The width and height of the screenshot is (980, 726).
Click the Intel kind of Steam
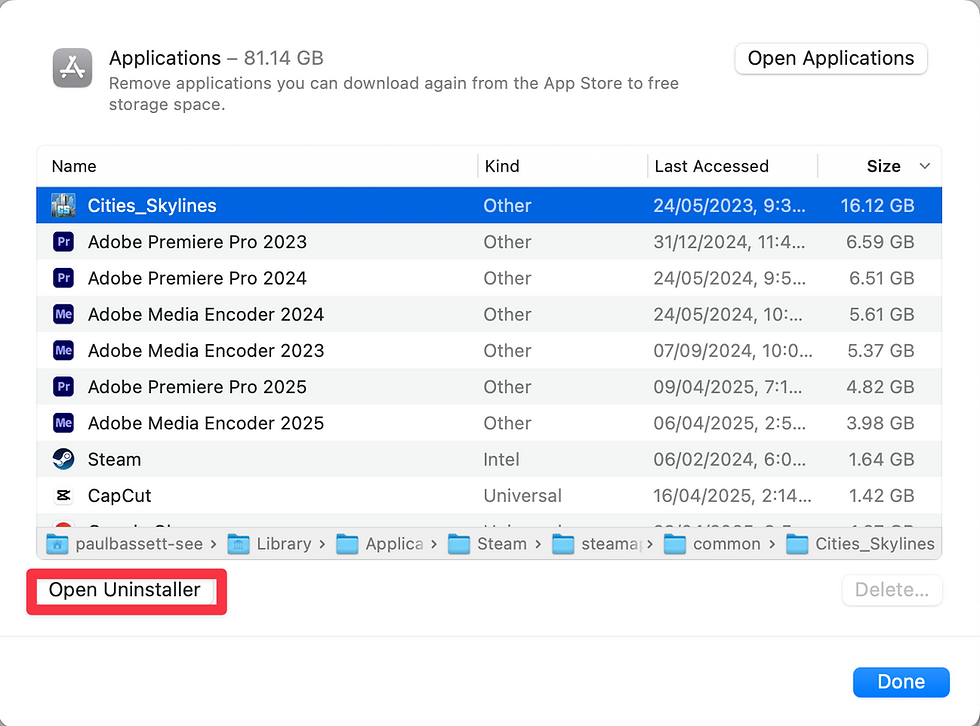coord(501,459)
